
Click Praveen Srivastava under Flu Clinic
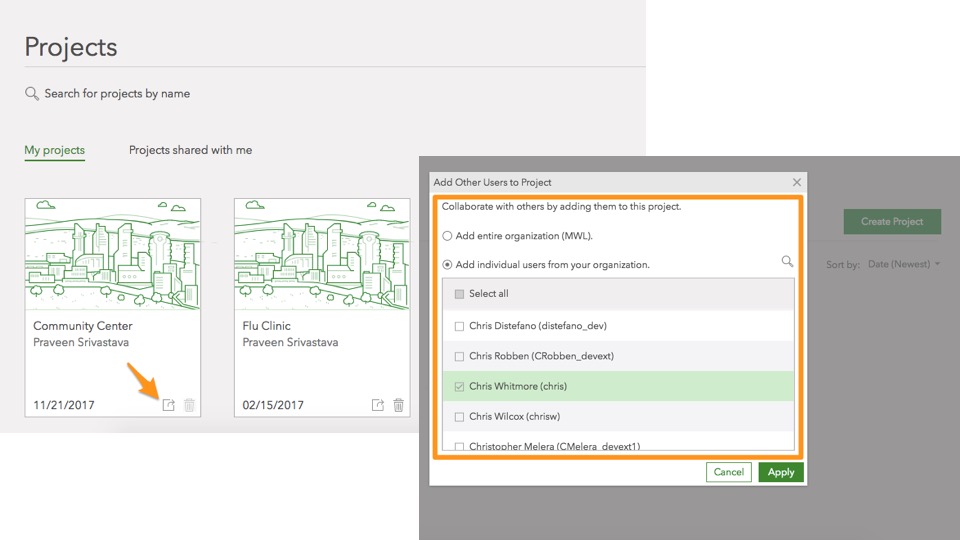290,342
